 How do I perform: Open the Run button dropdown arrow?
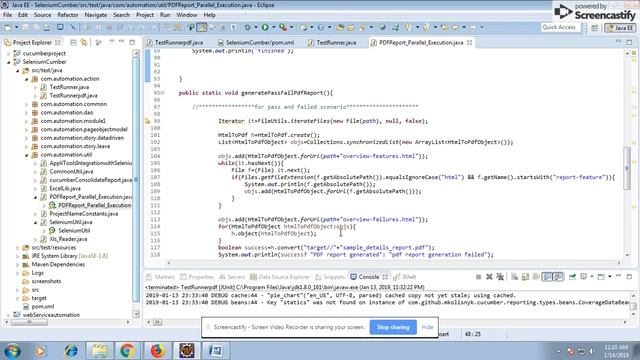273,27
